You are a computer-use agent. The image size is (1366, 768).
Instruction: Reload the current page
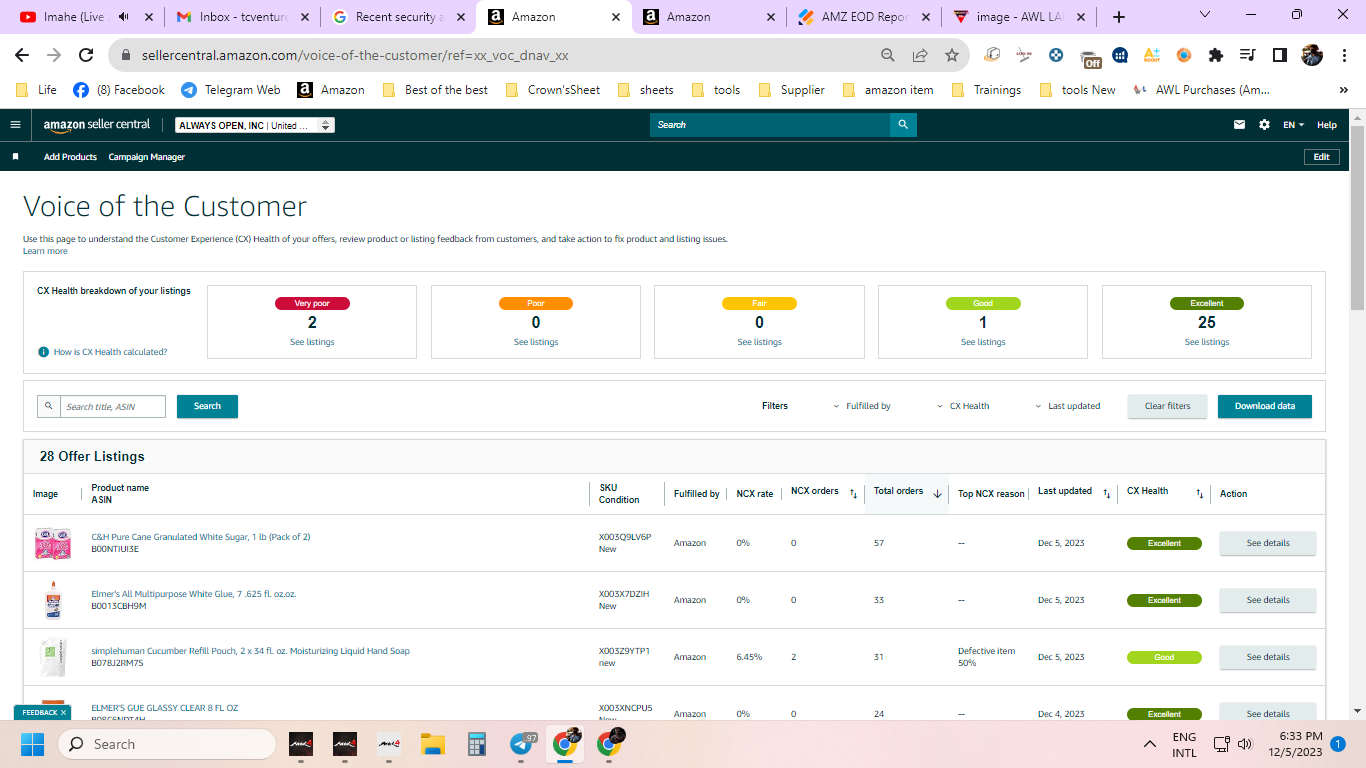click(86, 56)
